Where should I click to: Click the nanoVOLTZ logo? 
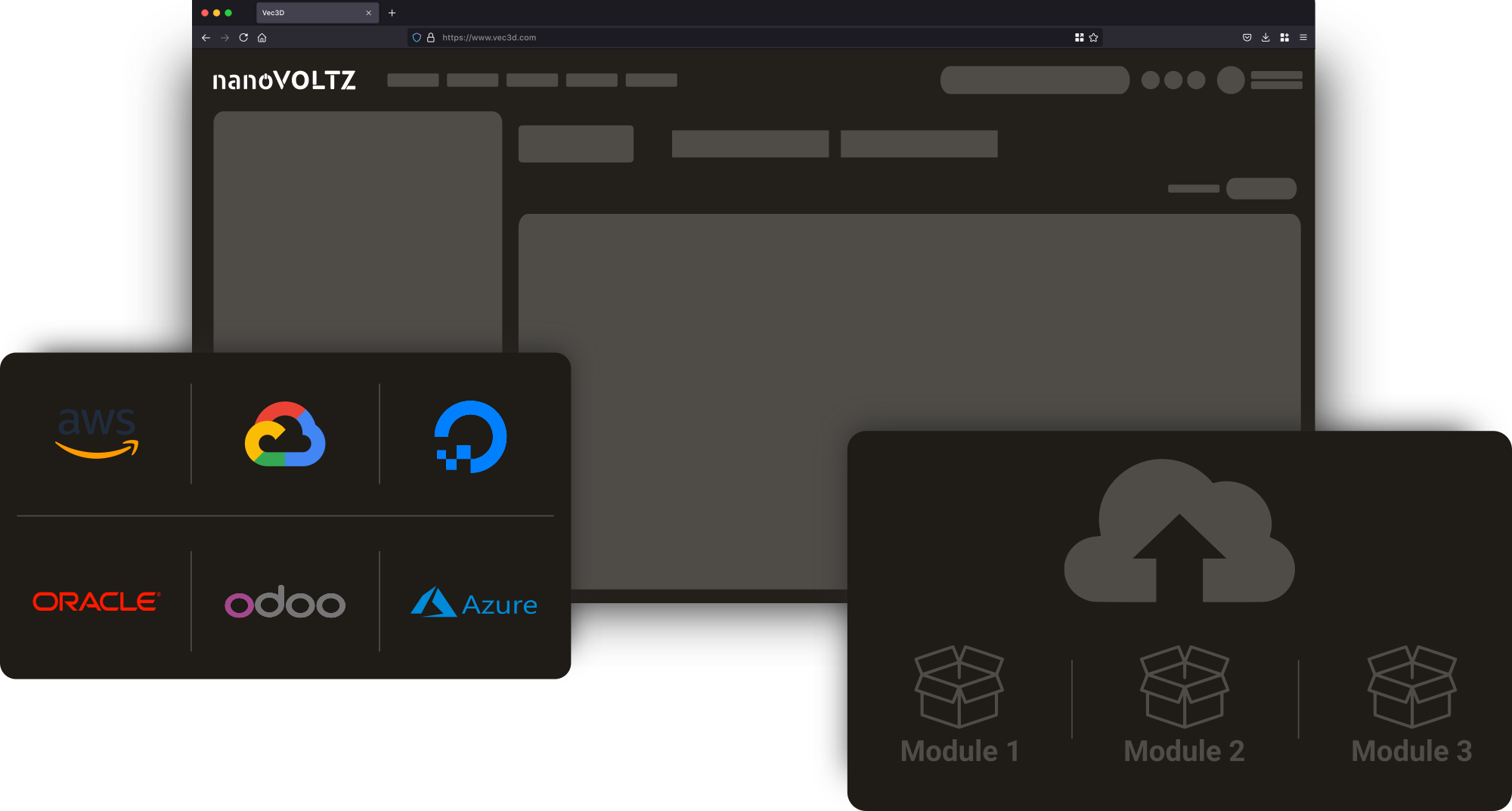click(x=284, y=79)
